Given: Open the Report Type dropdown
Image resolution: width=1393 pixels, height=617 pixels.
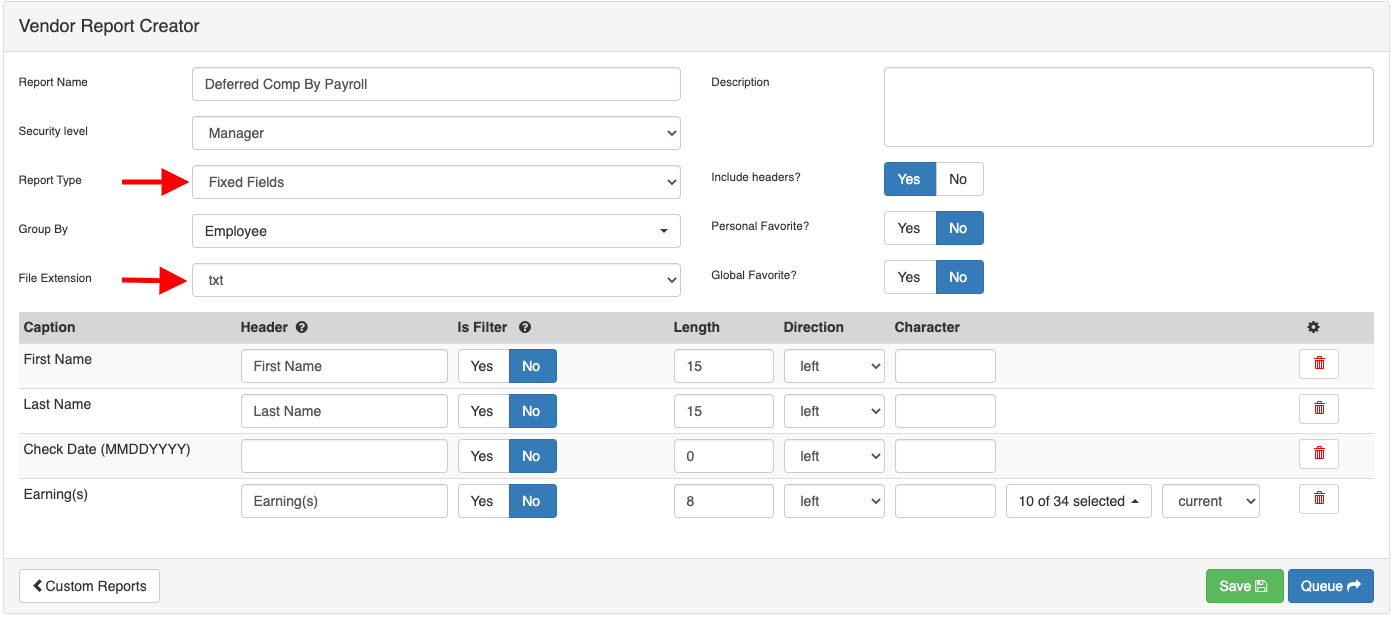Looking at the screenshot, I should point(436,181).
